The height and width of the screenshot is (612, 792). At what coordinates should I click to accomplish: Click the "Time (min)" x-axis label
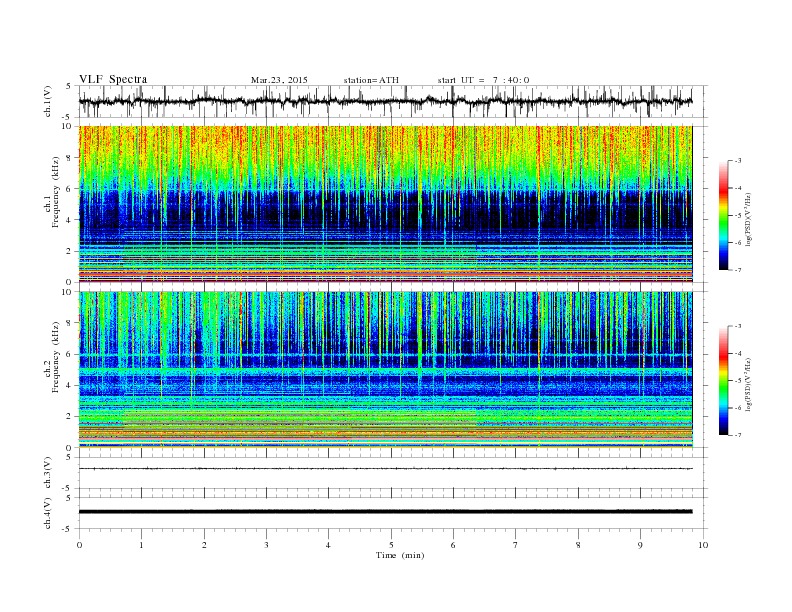(x=400, y=555)
